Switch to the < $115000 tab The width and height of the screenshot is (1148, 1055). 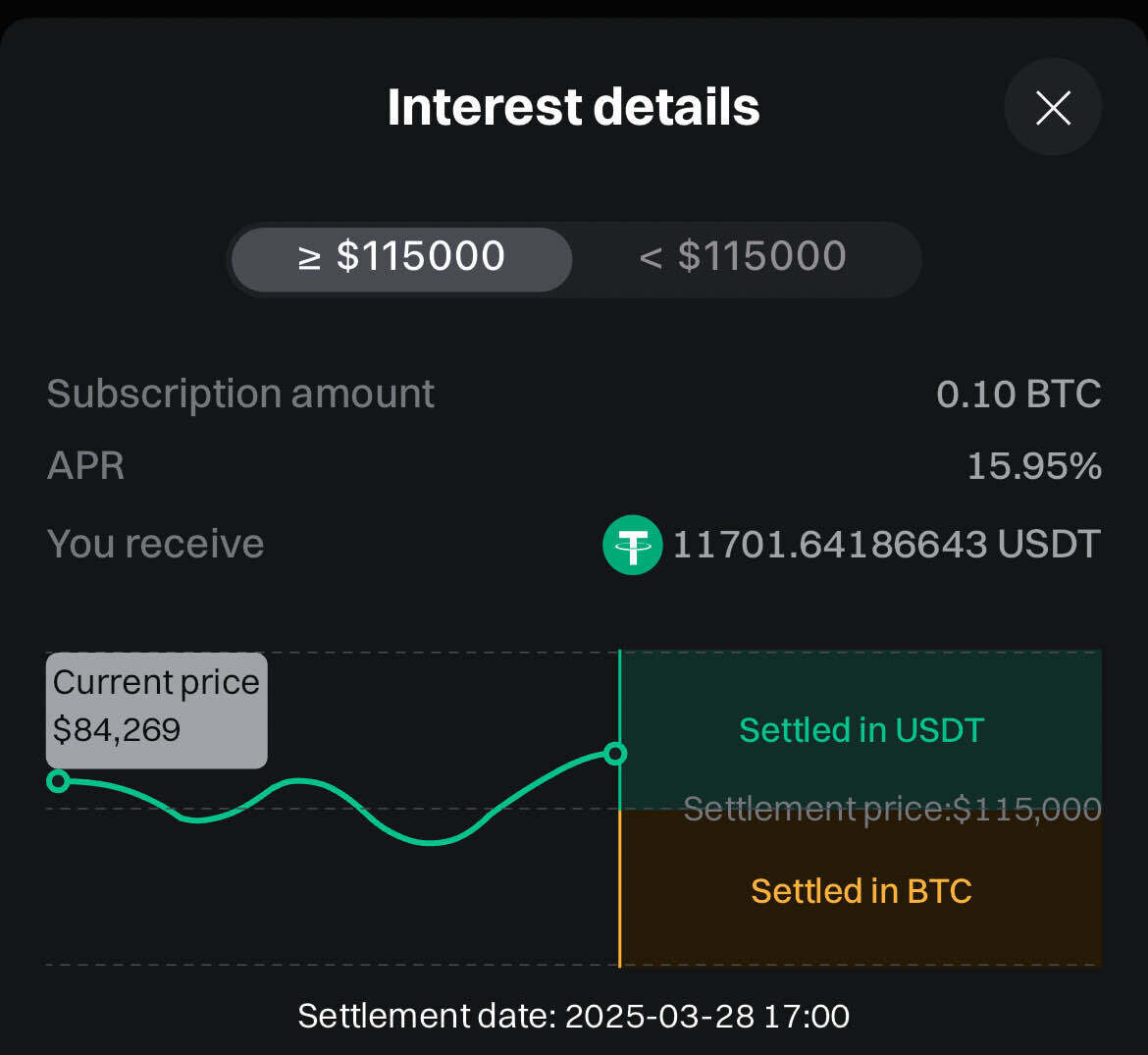coord(743,258)
